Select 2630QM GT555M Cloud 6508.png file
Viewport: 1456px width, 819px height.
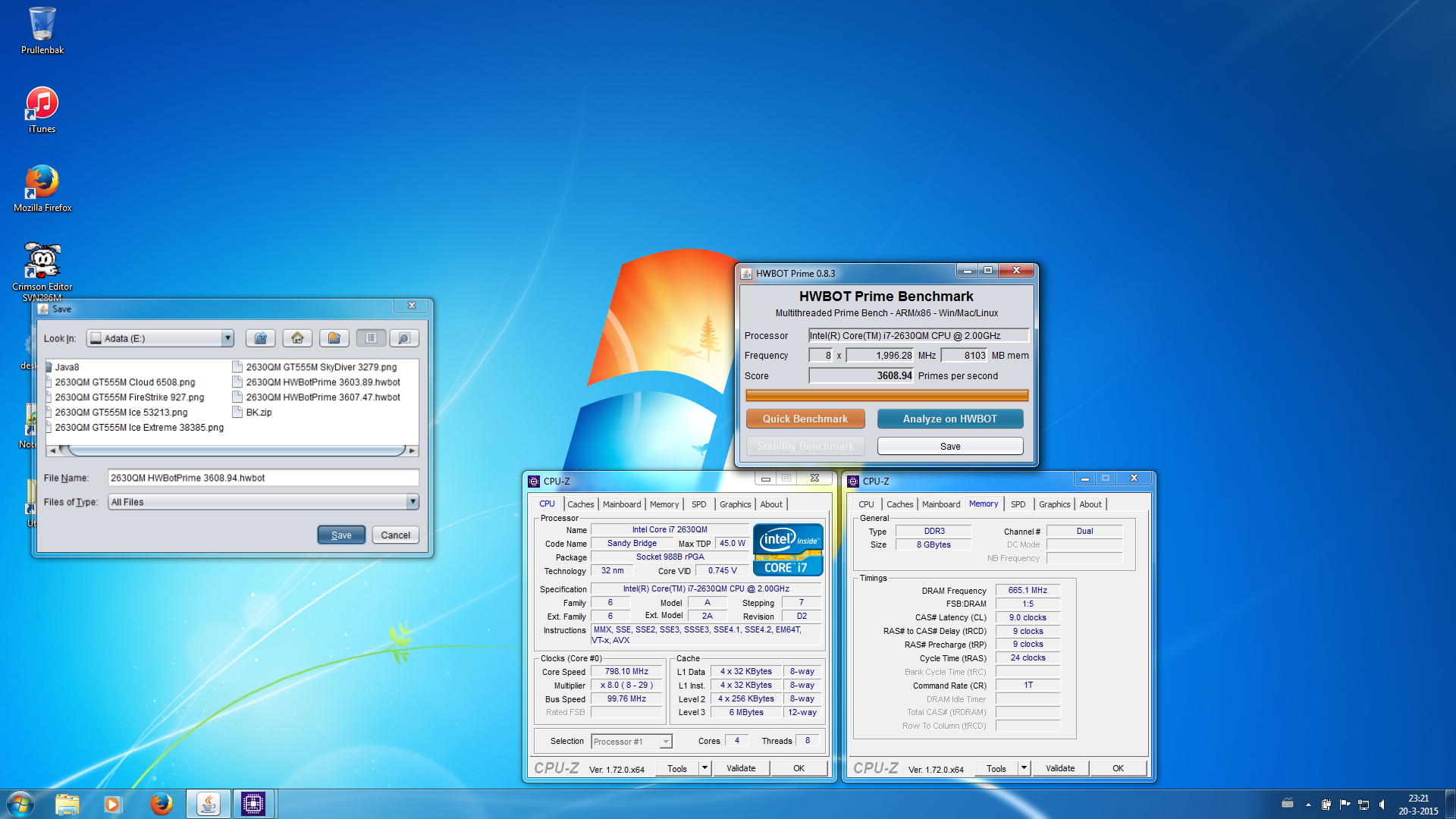tap(121, 382)
